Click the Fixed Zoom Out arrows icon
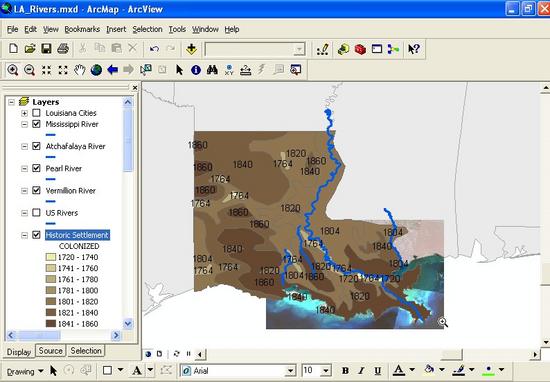This screenshot has height=382, width=550. click(x=63, y=70)
